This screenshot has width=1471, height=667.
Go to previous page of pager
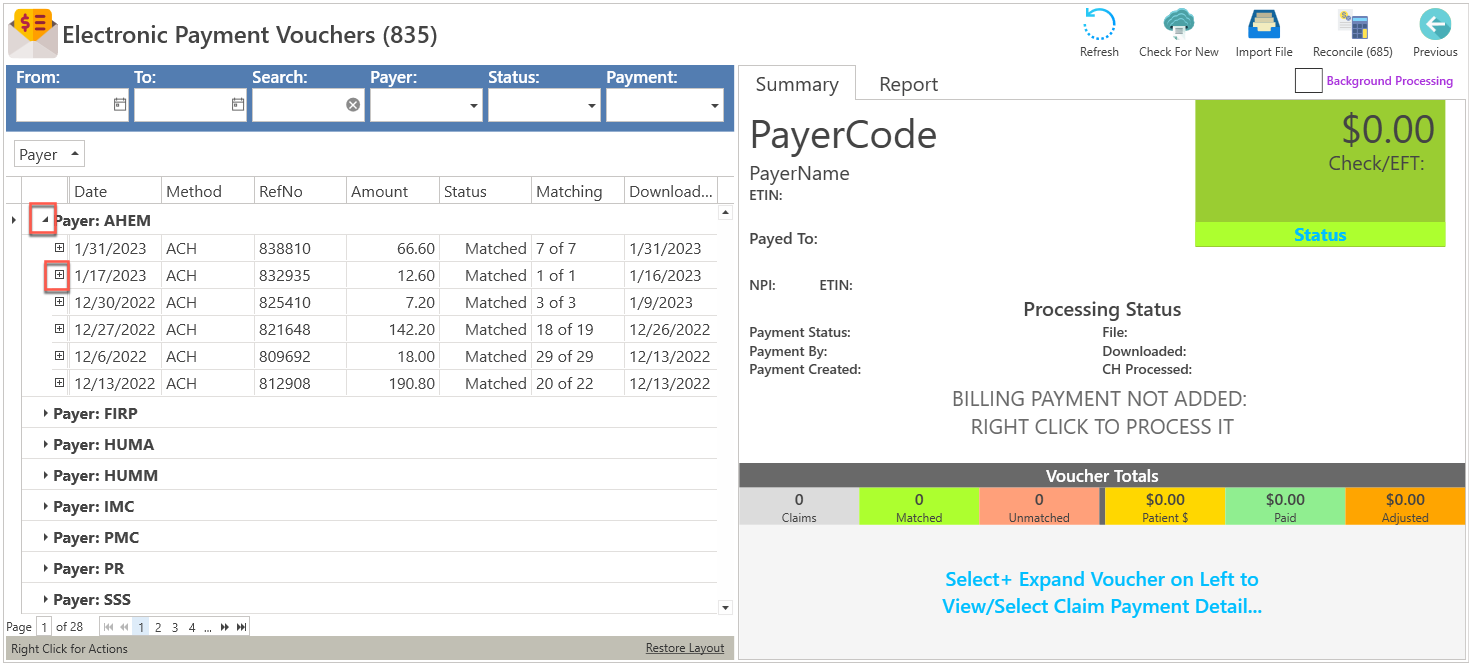click(125, 627)
